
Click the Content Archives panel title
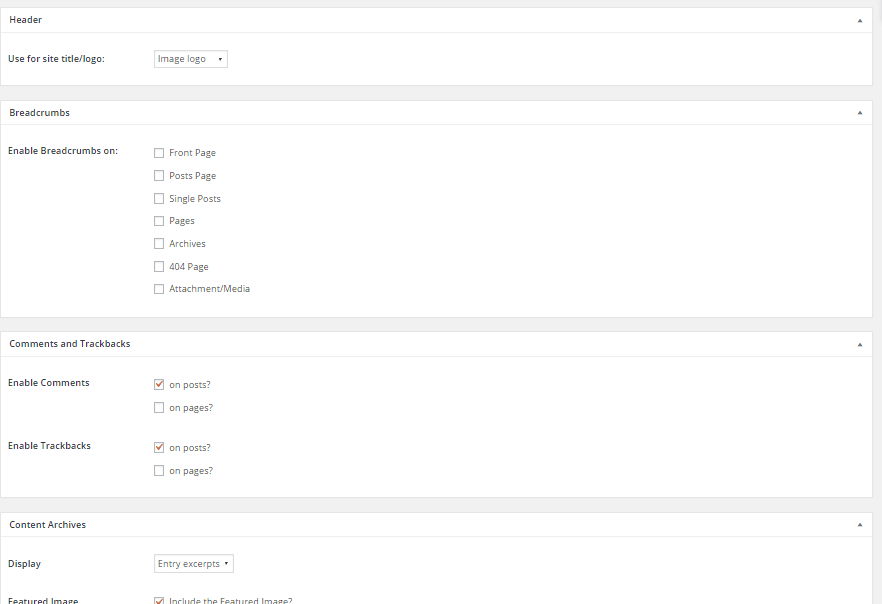click(47, 525)
